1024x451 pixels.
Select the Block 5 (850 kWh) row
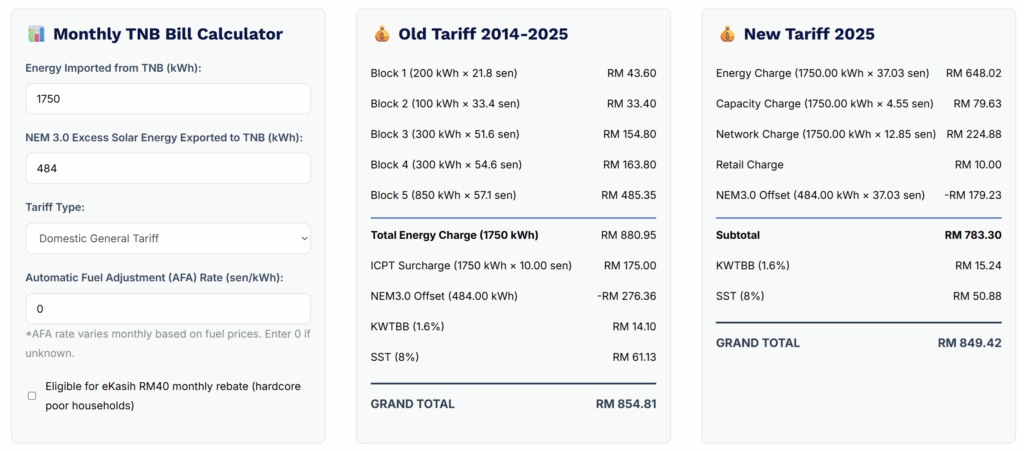(x=513, y=195)
